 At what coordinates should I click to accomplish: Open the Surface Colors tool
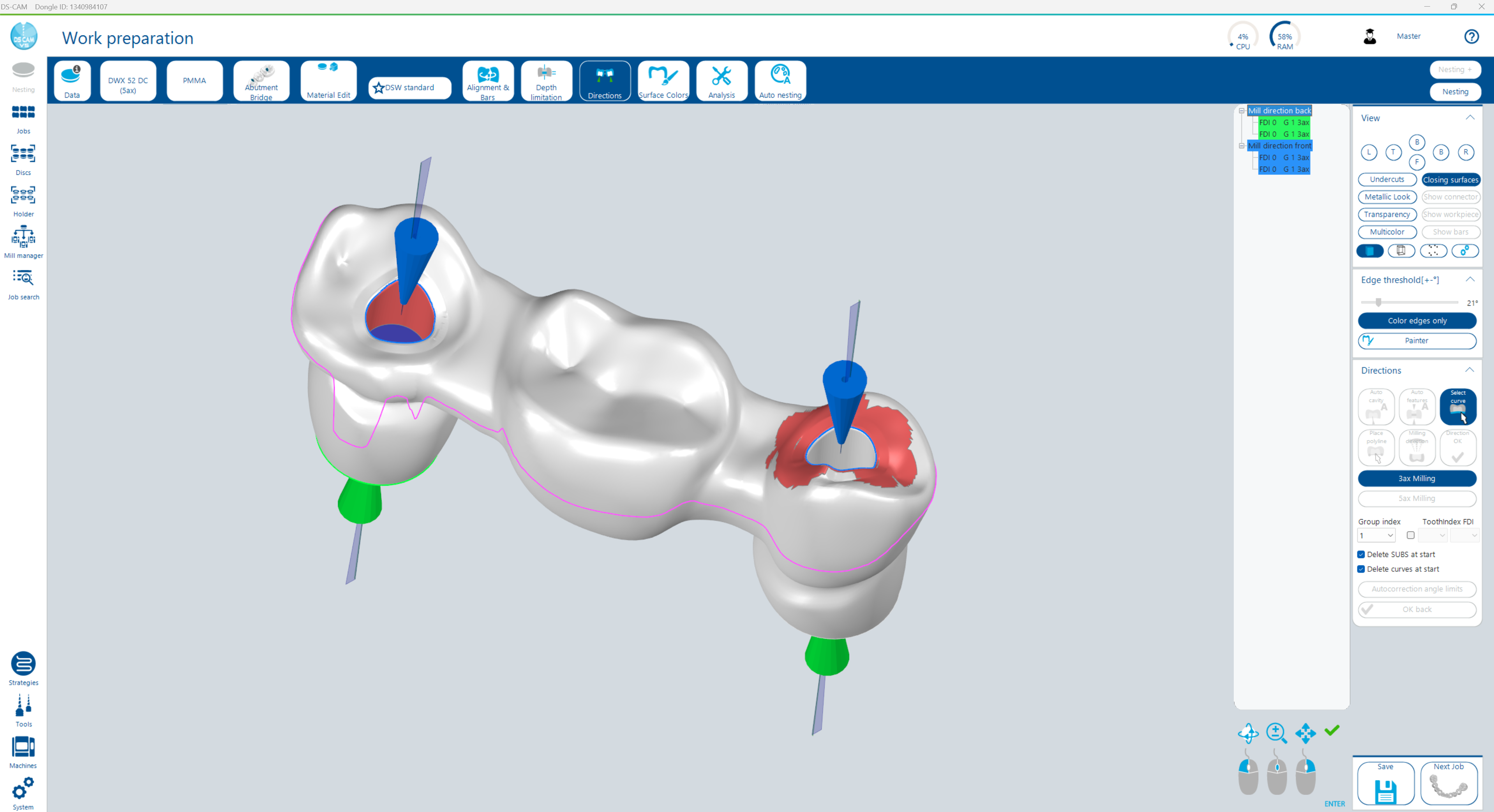coord(663,81)
